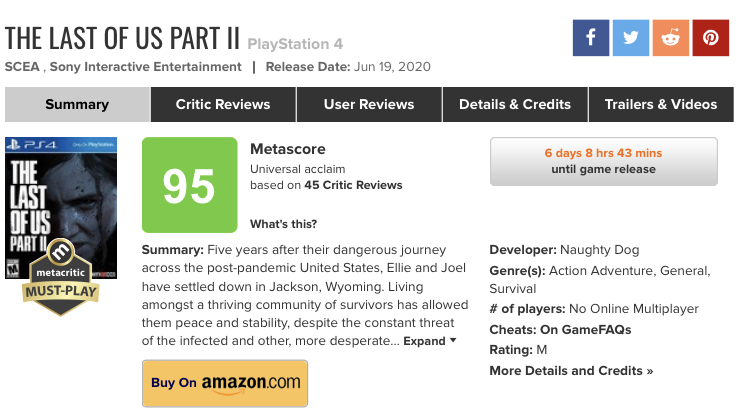This screenshot has height=412, width=750.
Task: Click the Metacritic Must-Play badge
Action: click(61, 278)
